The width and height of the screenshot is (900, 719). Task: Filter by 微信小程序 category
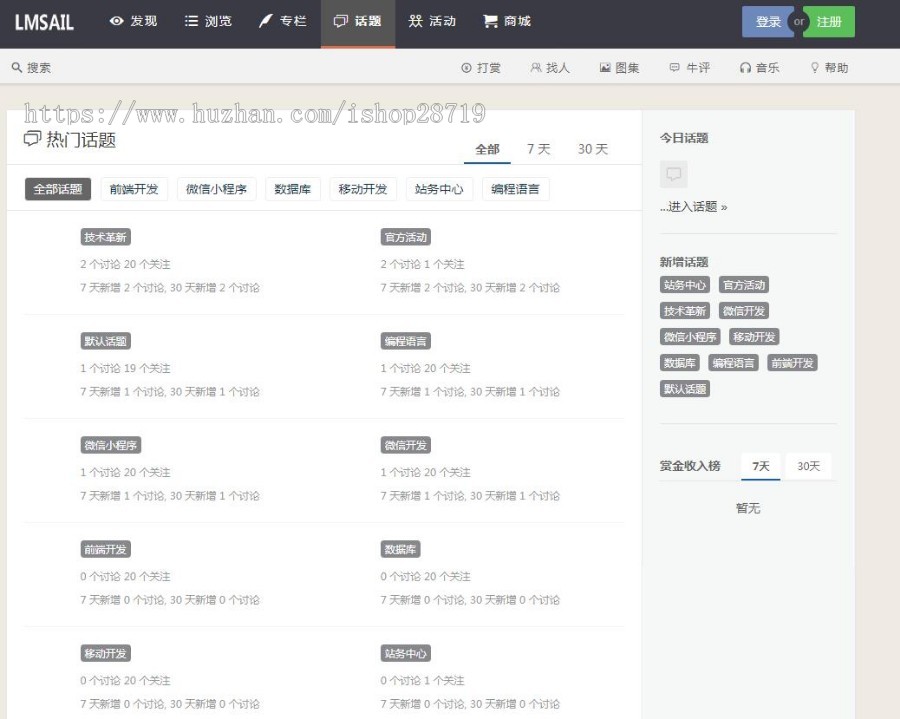[217, 189]
